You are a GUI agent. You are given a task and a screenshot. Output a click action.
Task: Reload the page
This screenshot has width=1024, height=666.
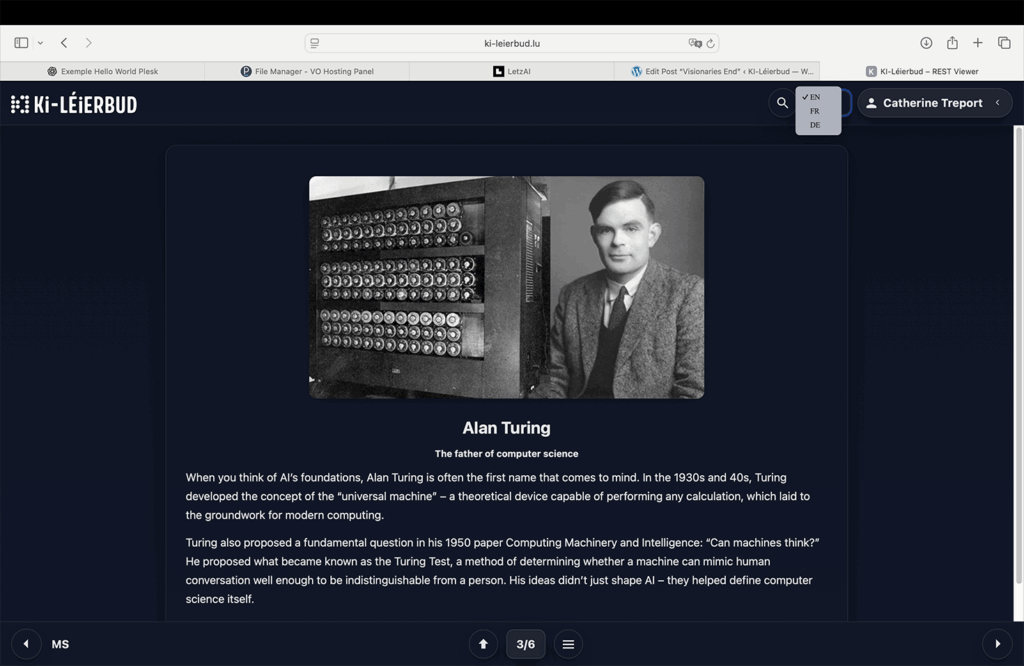(711, 43)
